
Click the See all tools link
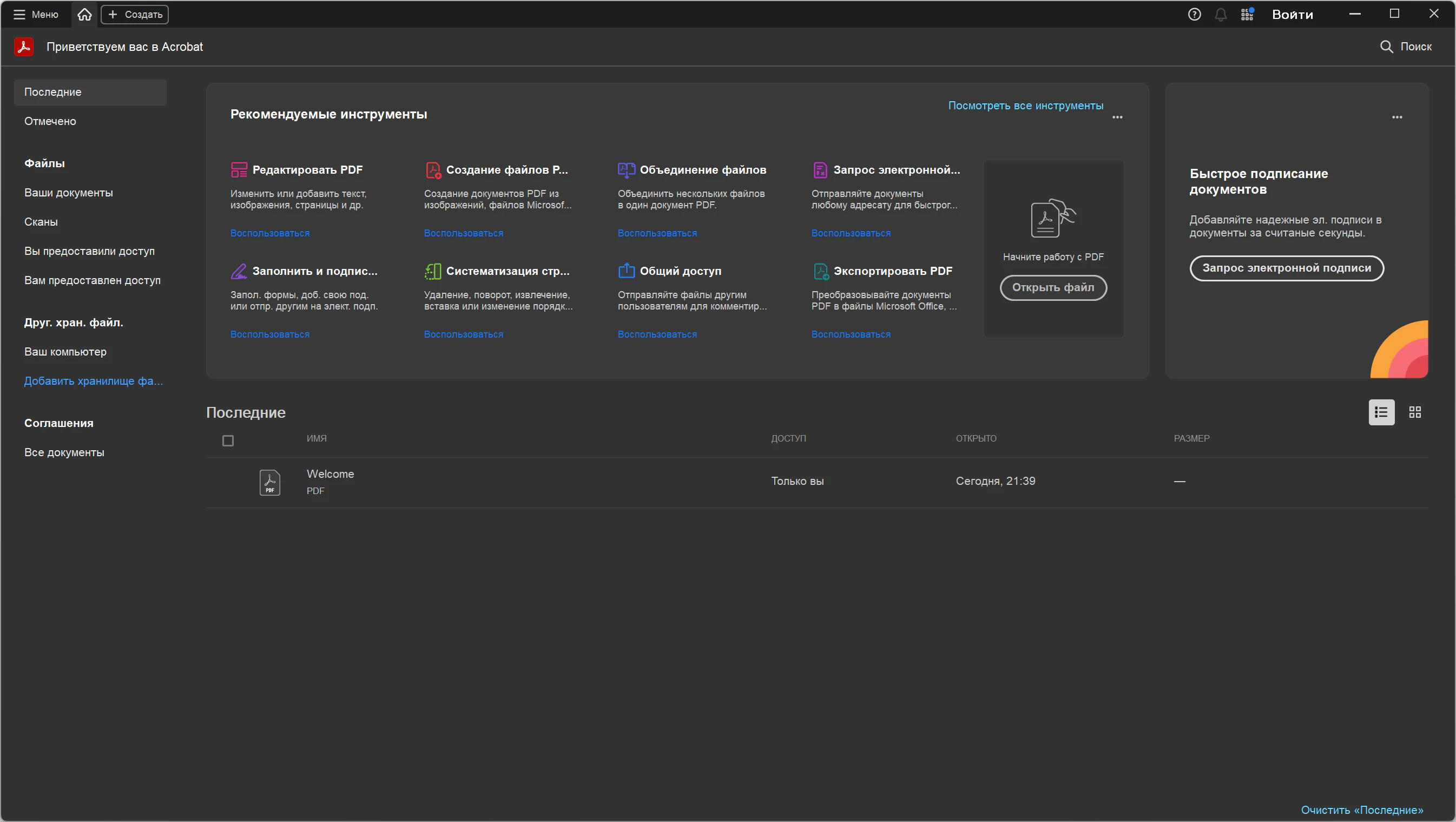pos(1025,106)
